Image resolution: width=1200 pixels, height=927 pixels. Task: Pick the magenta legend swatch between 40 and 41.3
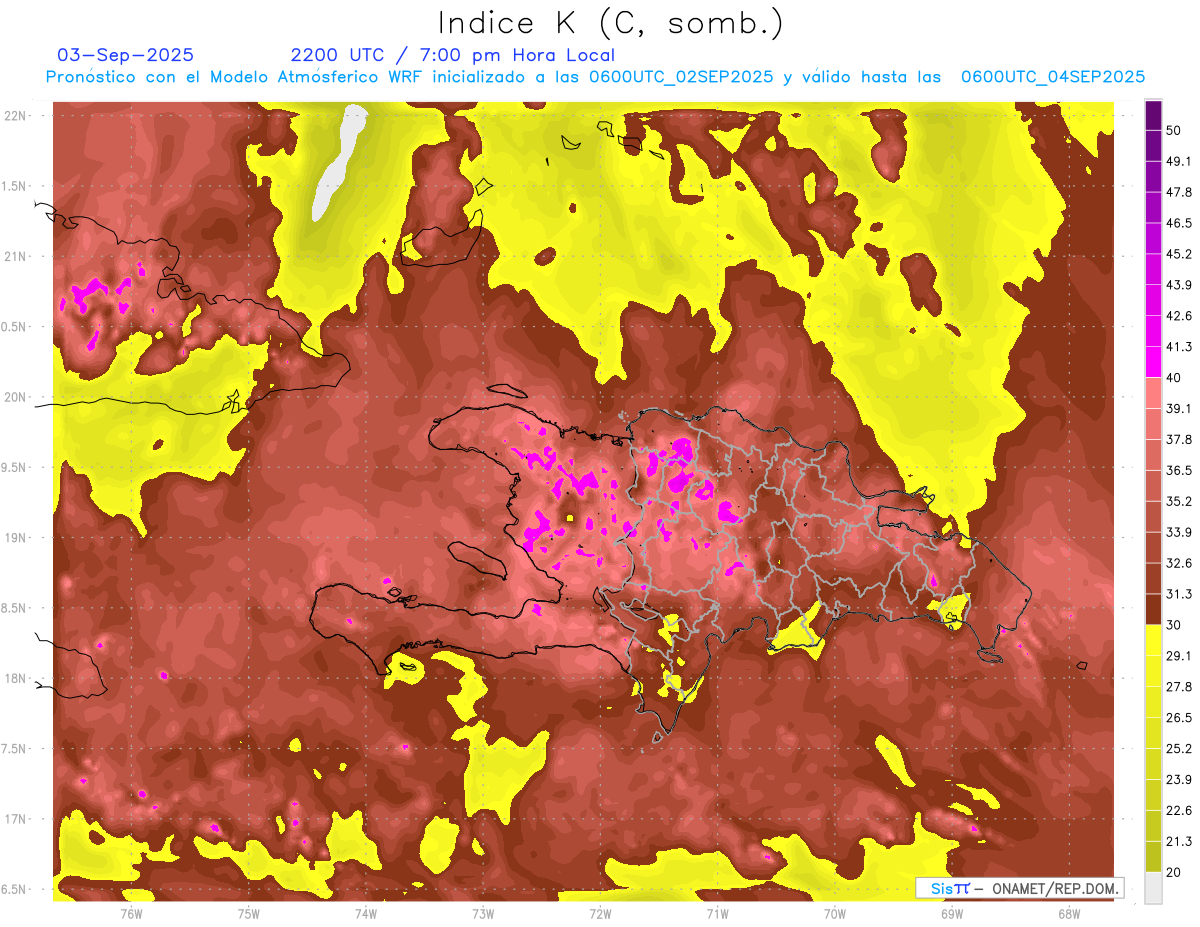pyautogui.click(x=1153, y=362)
